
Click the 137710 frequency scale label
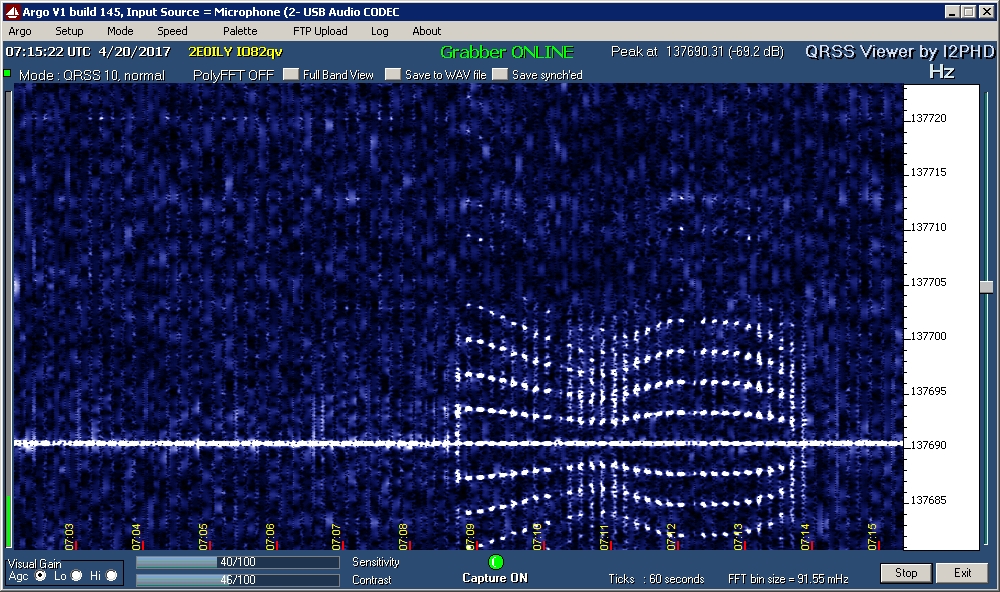(x=929, y=227)
